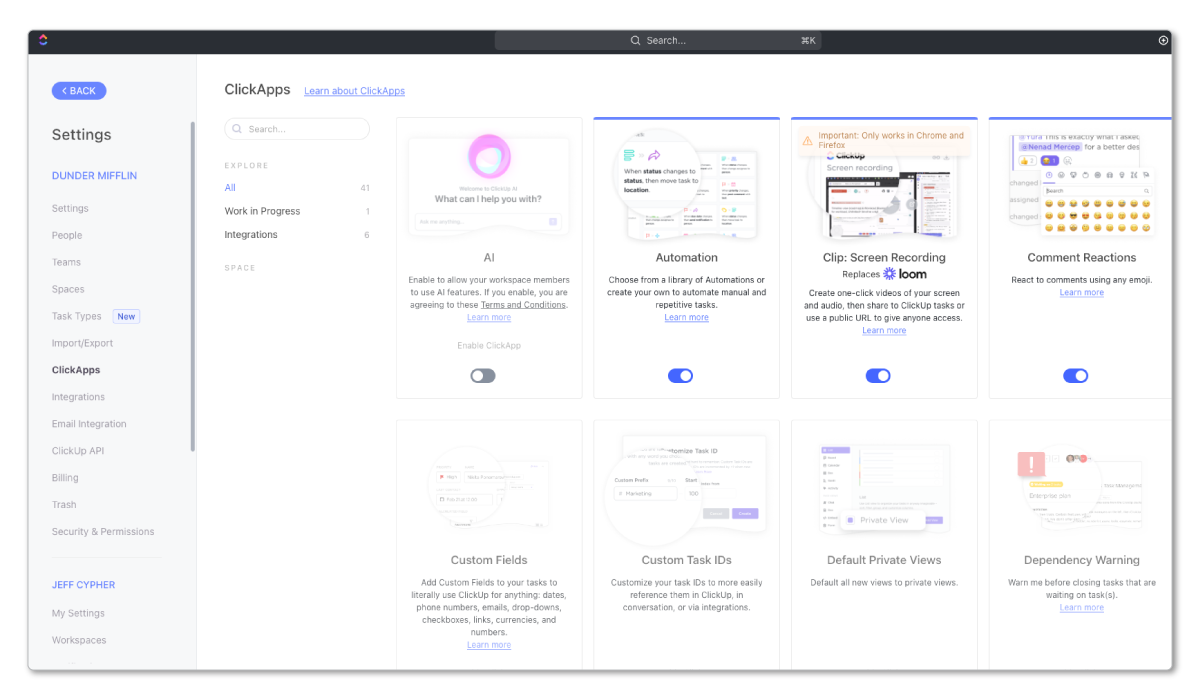Click the magnifier icon in the global search bar
1200x700 pixels.
(x=635, y=40)
